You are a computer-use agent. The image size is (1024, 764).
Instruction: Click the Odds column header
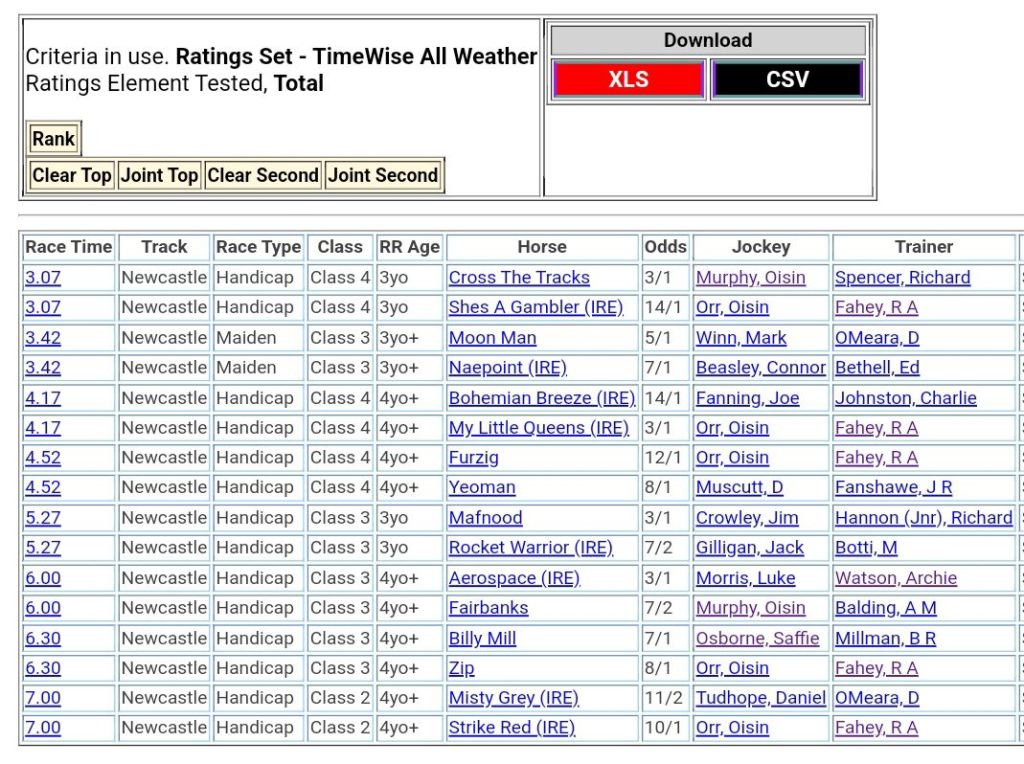coord(666,247)
